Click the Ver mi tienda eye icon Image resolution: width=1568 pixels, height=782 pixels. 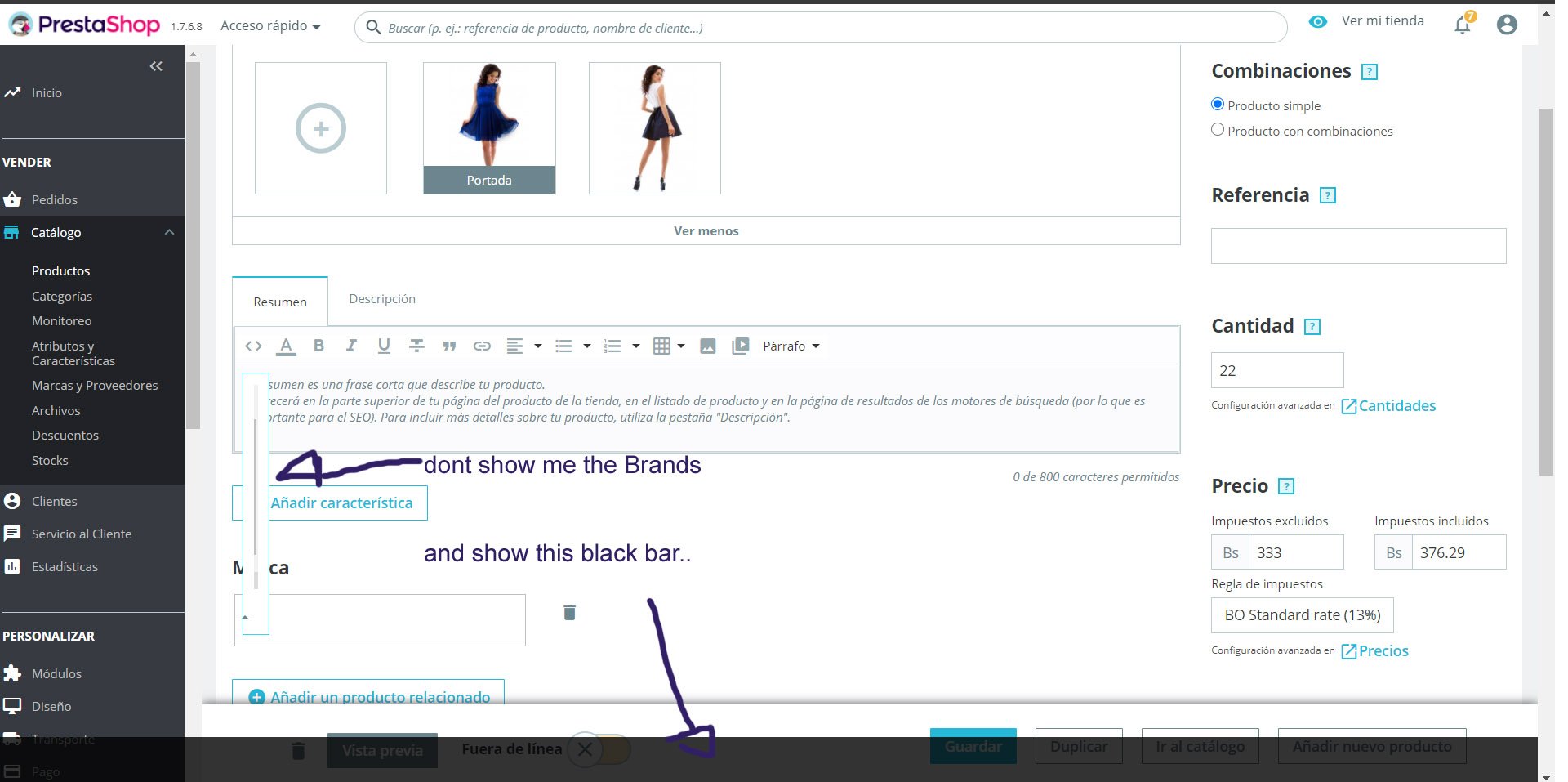(x=1318, y=22)
